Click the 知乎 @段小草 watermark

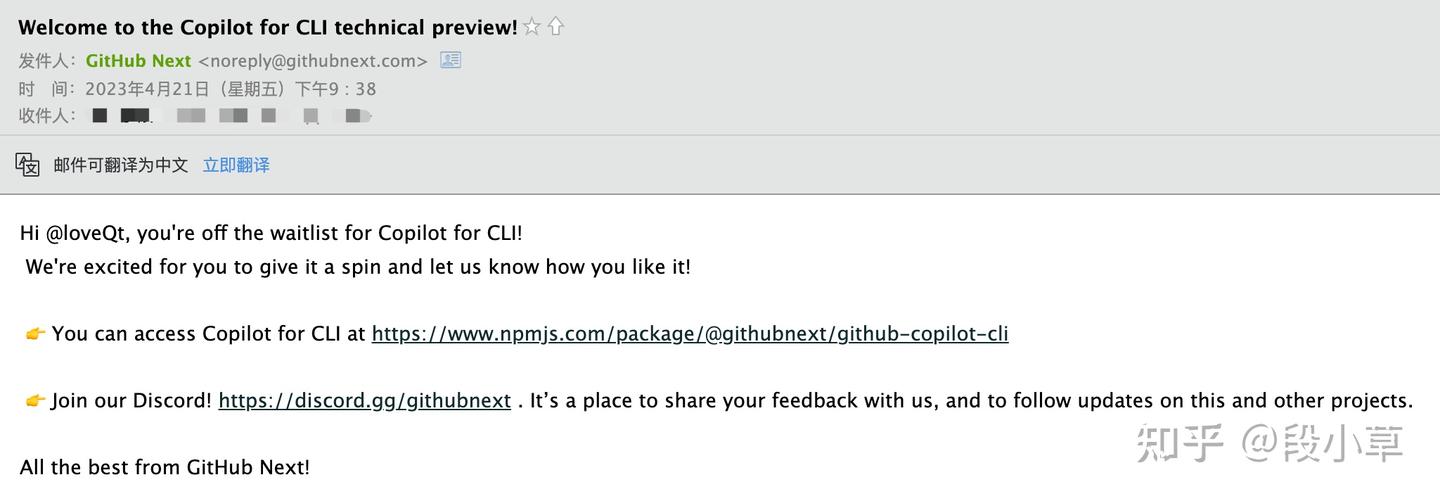(1270, 443)
